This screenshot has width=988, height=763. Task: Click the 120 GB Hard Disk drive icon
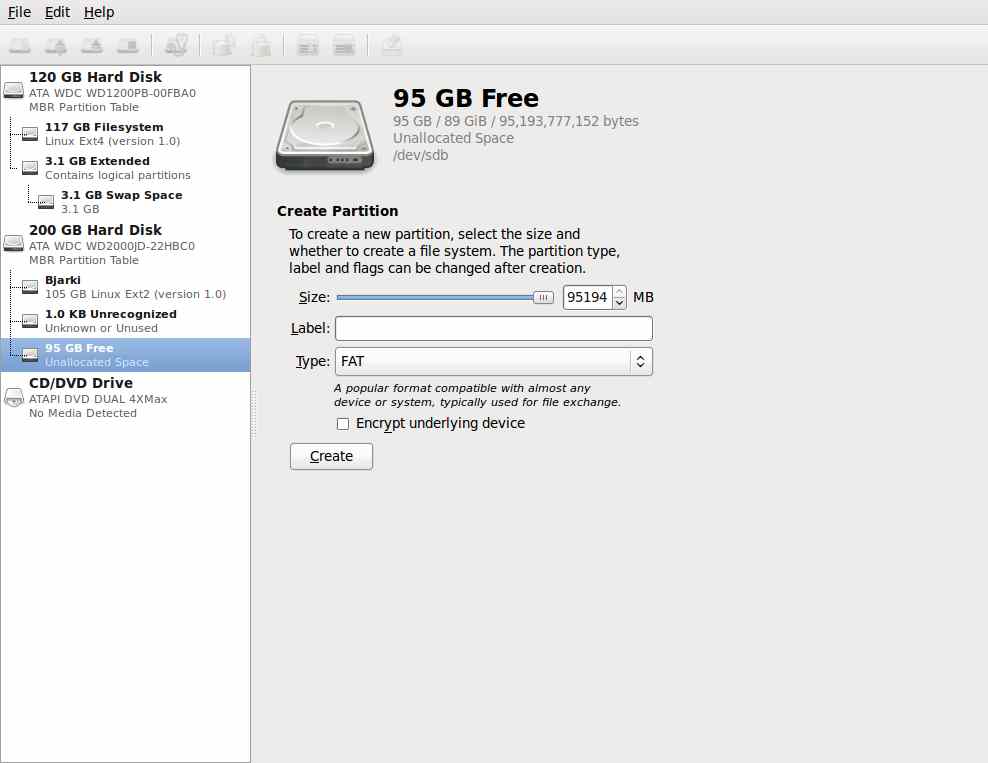coord(14,91)
